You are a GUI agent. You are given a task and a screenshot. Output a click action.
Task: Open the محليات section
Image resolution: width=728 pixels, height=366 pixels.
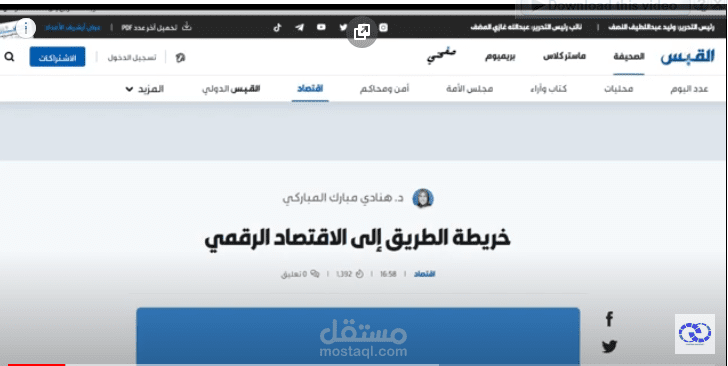(618, 89)
